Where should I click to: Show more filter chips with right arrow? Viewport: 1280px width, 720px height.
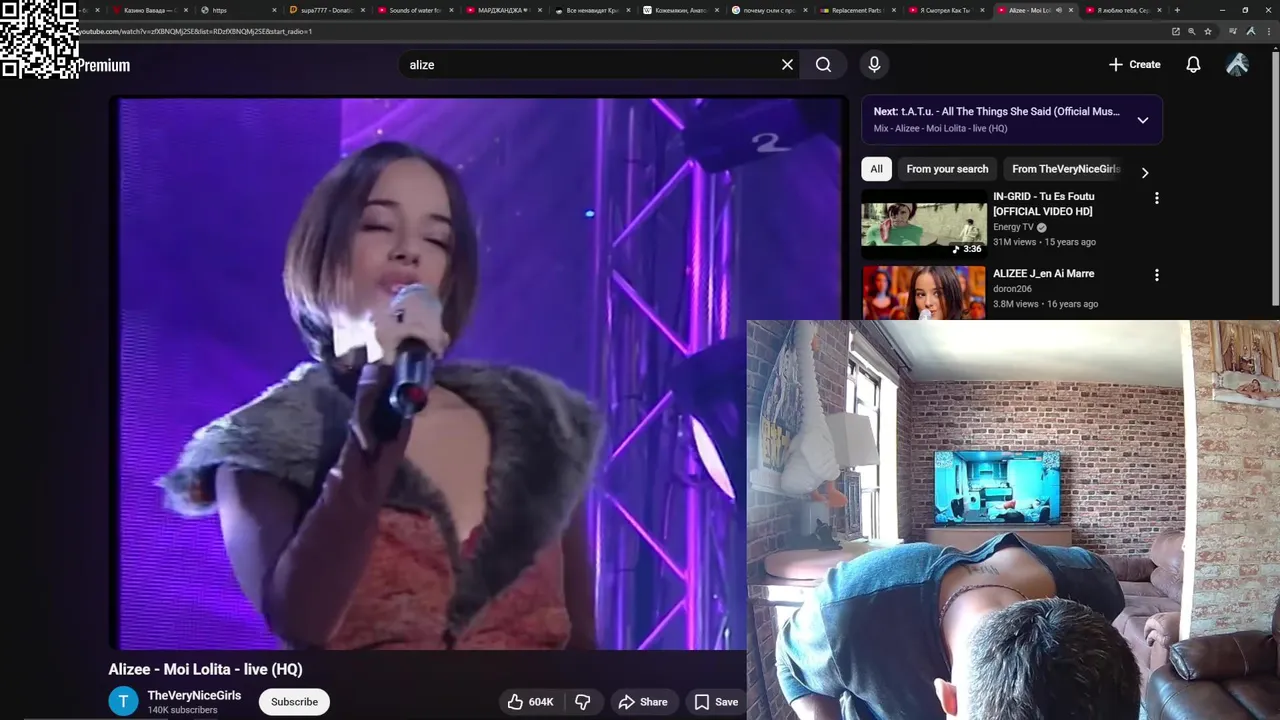[1145, 172]
